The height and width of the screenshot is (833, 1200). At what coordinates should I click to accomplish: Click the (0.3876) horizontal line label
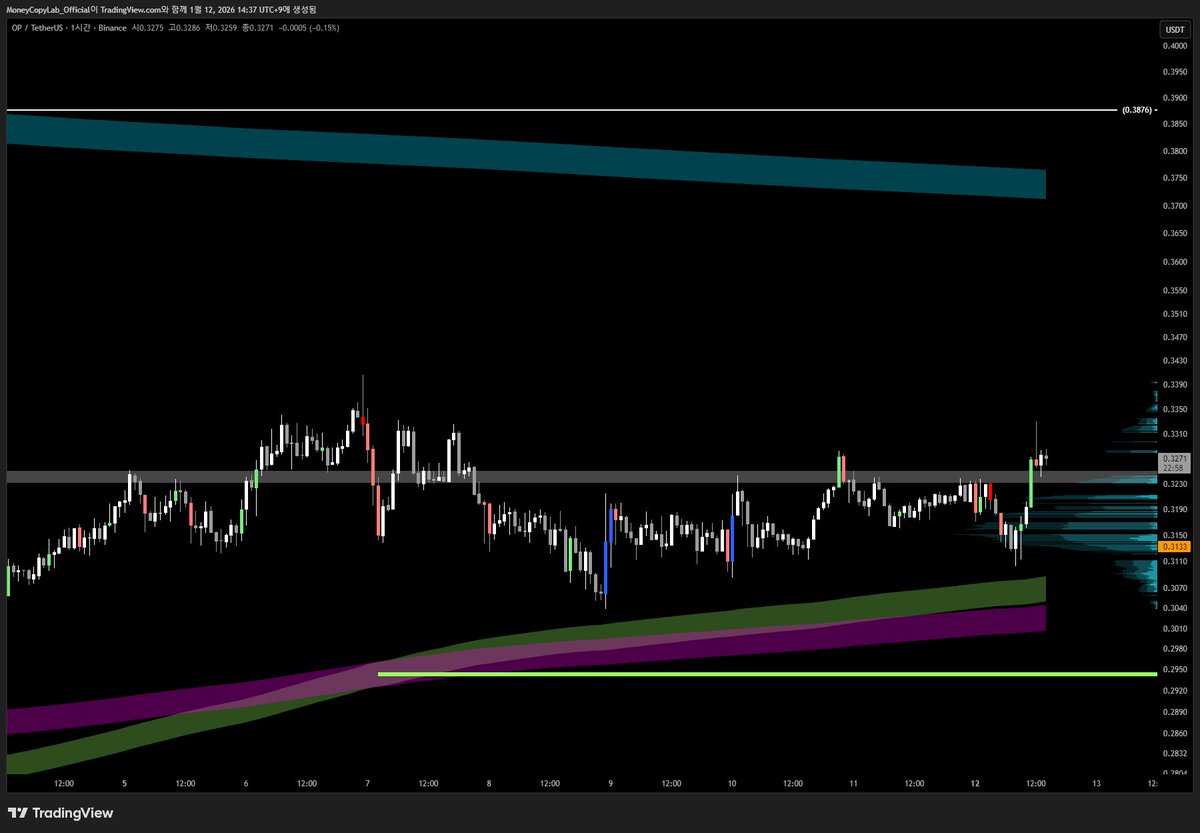(1137, 109)
